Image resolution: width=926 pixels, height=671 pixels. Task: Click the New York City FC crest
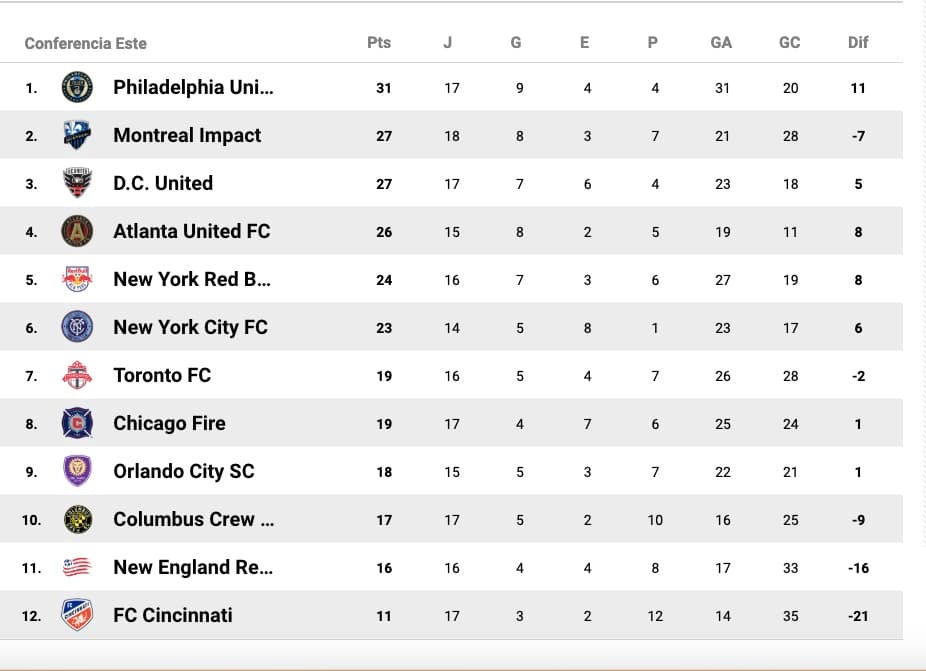[77, 327]
